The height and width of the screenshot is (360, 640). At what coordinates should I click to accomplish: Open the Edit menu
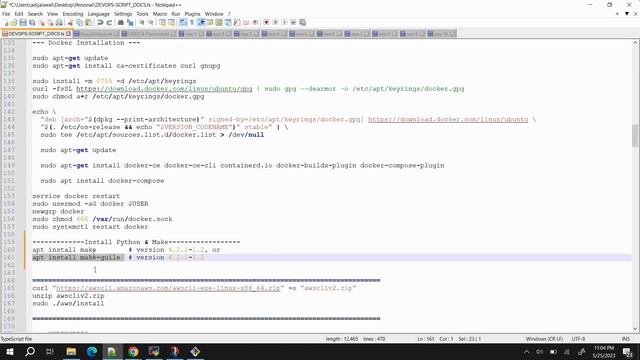[19, 14]
